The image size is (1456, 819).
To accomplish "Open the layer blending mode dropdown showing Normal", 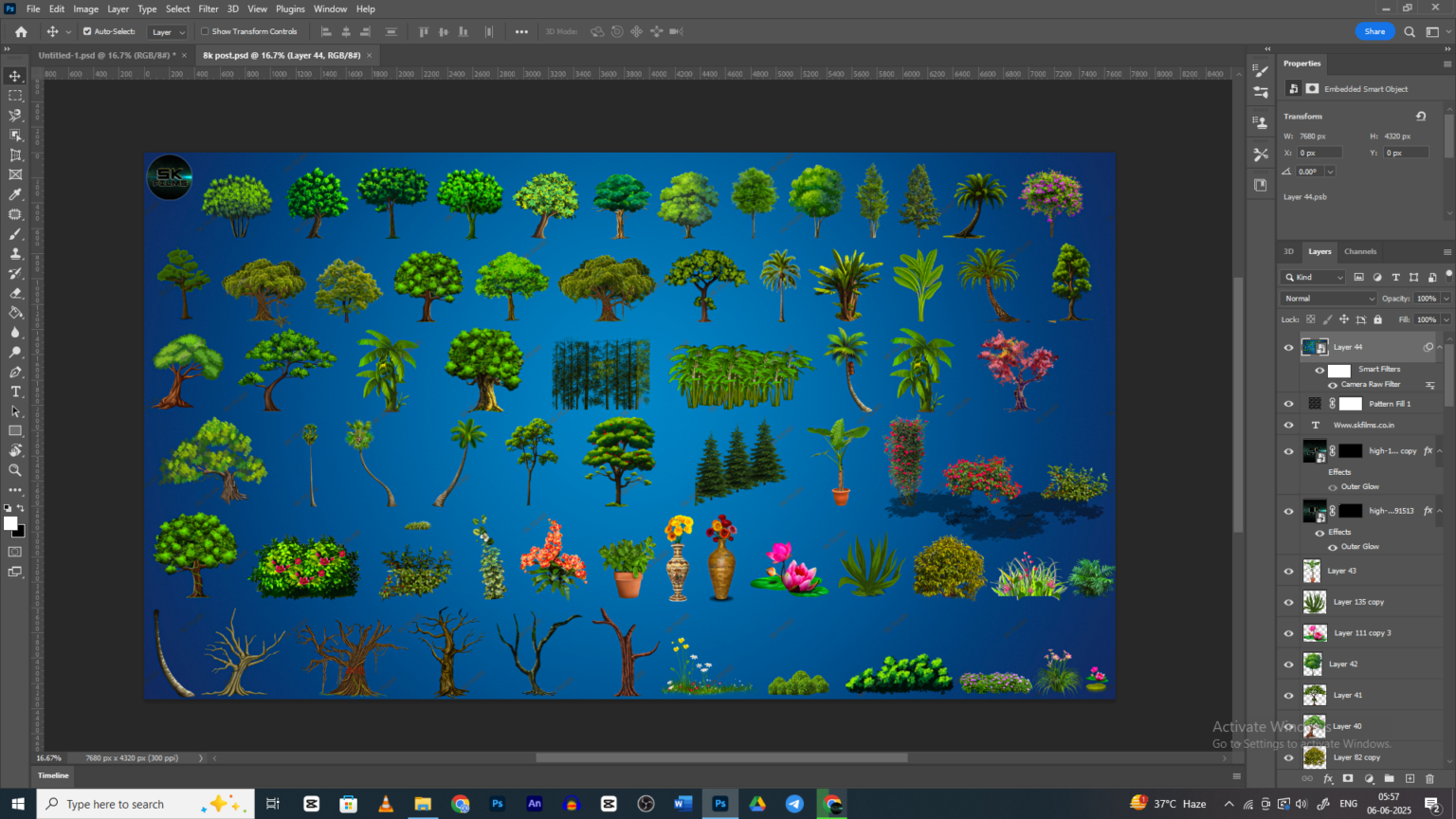I will point(1327,298).
